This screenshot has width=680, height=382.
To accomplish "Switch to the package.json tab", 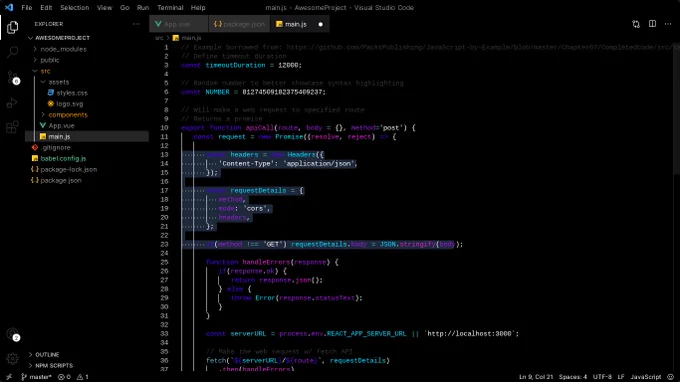I will click(239, 24).
